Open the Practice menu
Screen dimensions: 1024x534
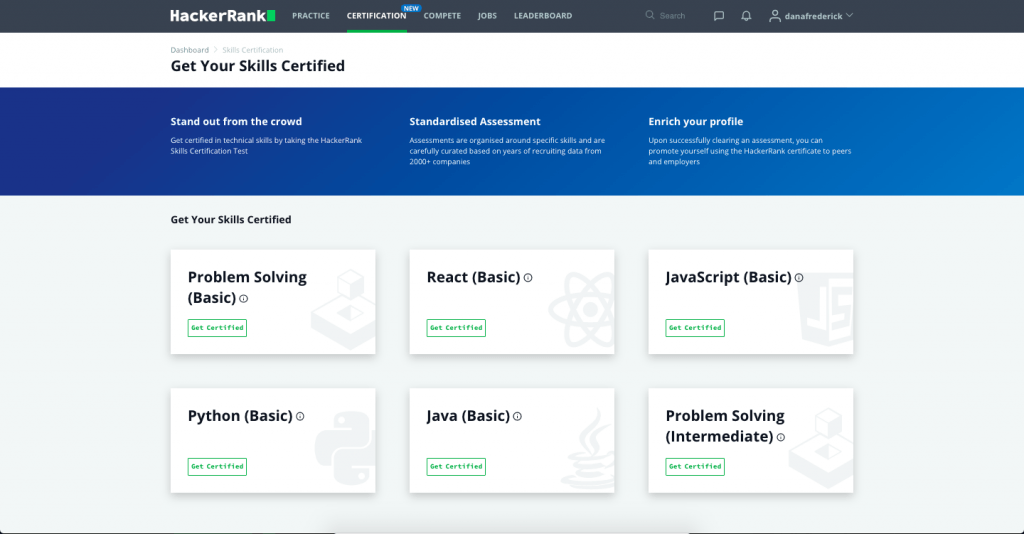(311, 16)
